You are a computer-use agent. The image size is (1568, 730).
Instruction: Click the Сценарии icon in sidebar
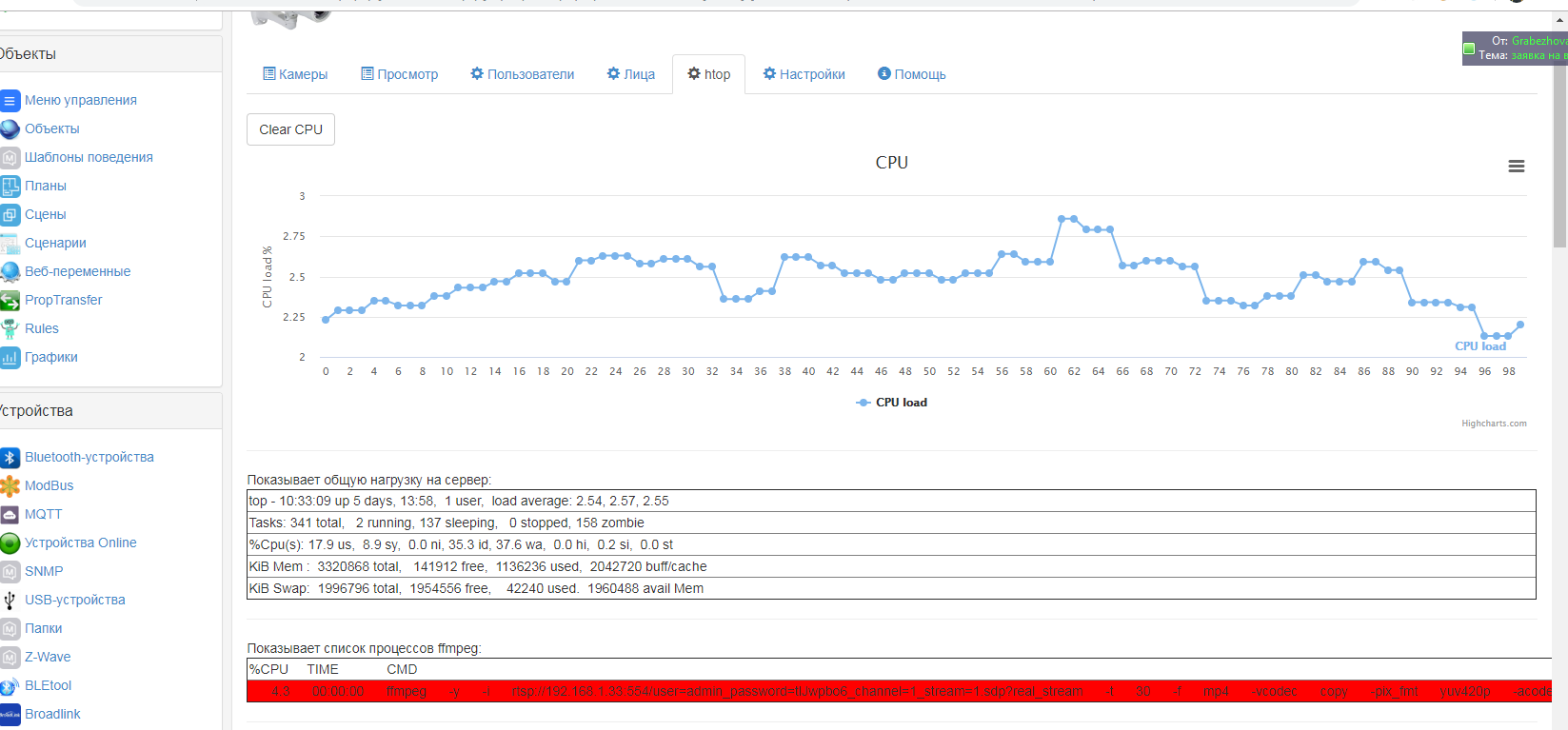[10, 243]
